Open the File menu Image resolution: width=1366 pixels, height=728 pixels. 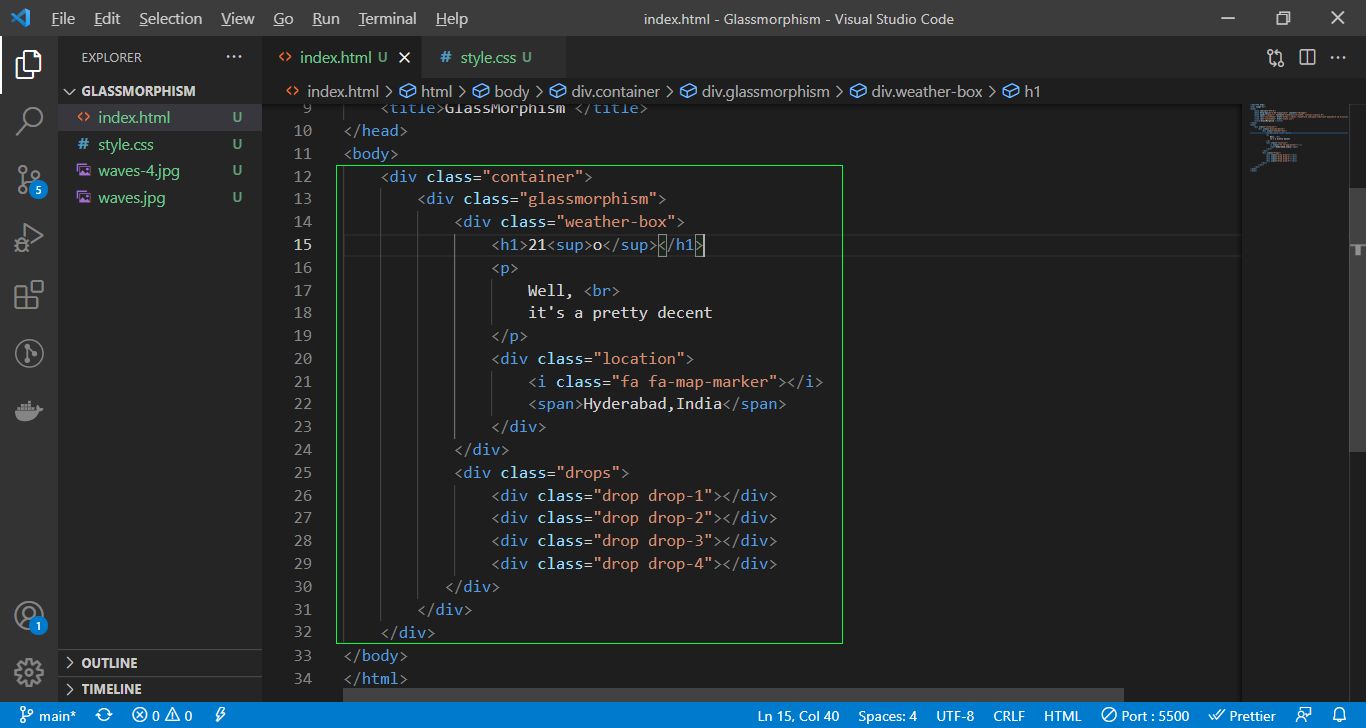click(63, 19)
